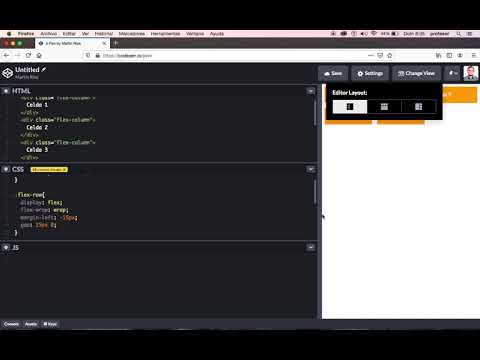480x360 pixels.
Task: Reload the current page
Action: pyautogui.click(x=28, y=55)
